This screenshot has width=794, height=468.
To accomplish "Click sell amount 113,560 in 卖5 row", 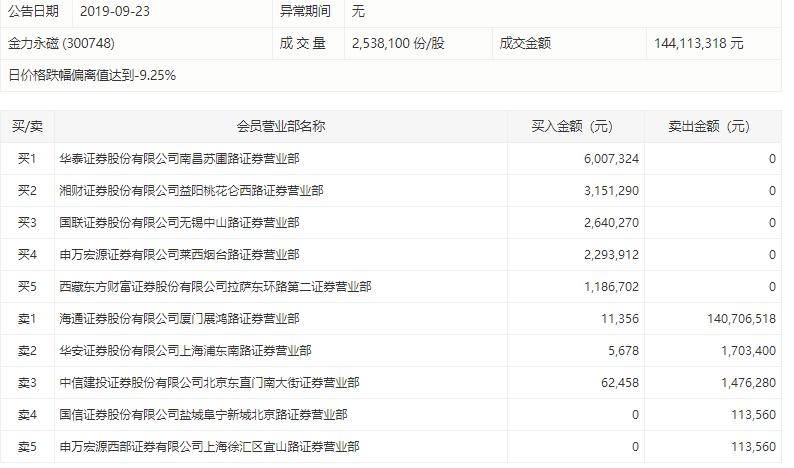I will click(753, 447).
